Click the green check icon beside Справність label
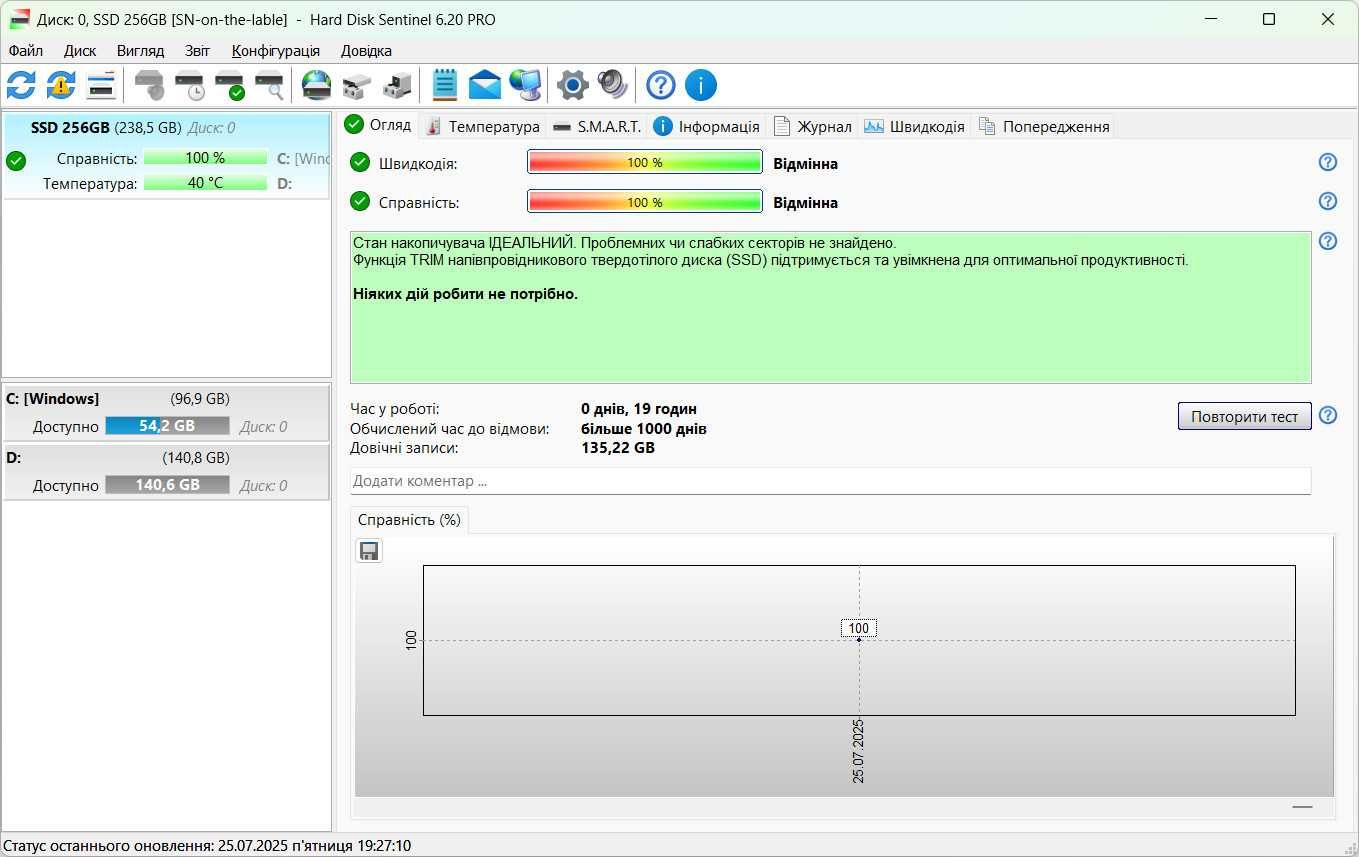 pyautogui.click(x=360, y=202)
